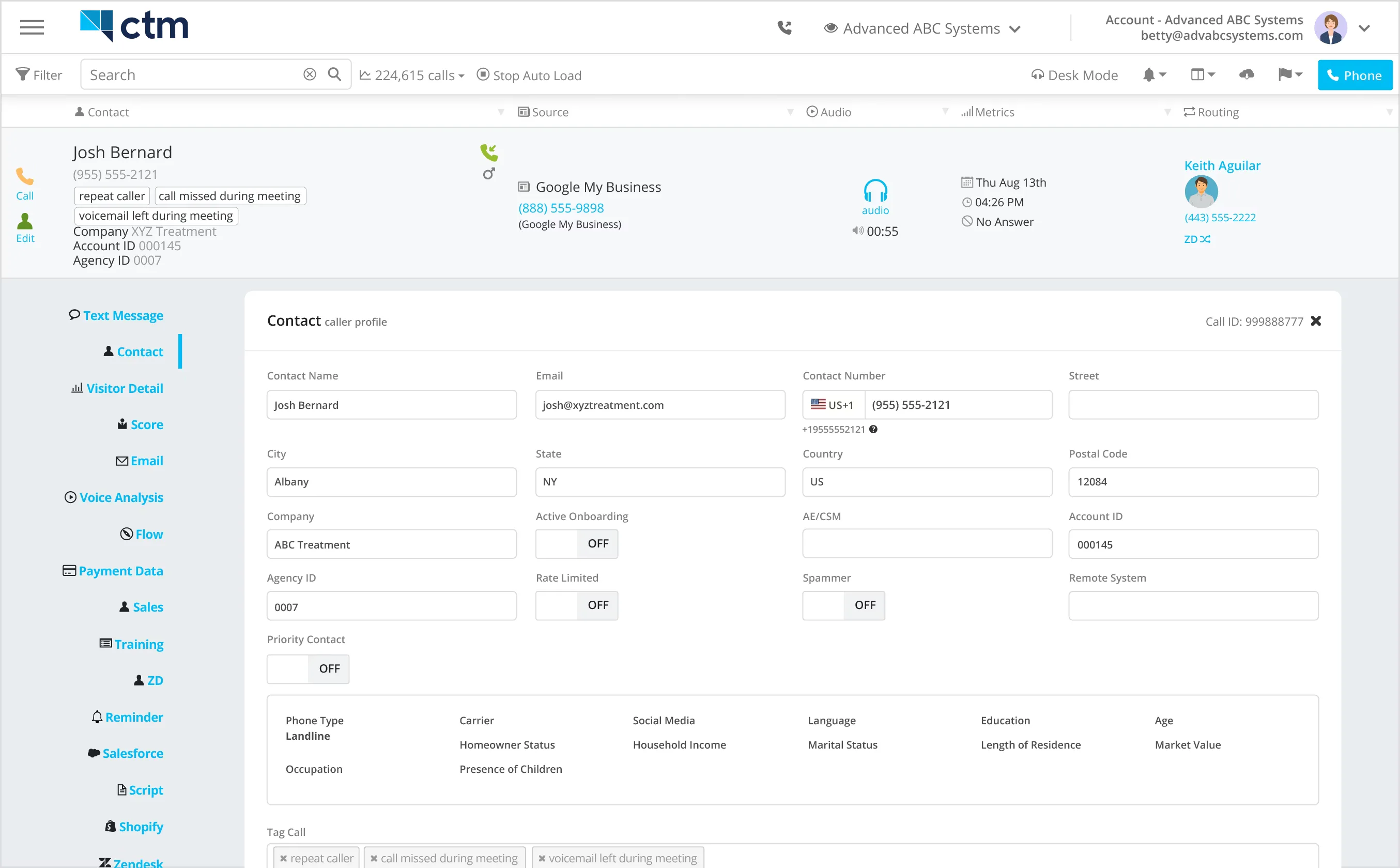Open the notifications bell menu

tap(1155, 74)
